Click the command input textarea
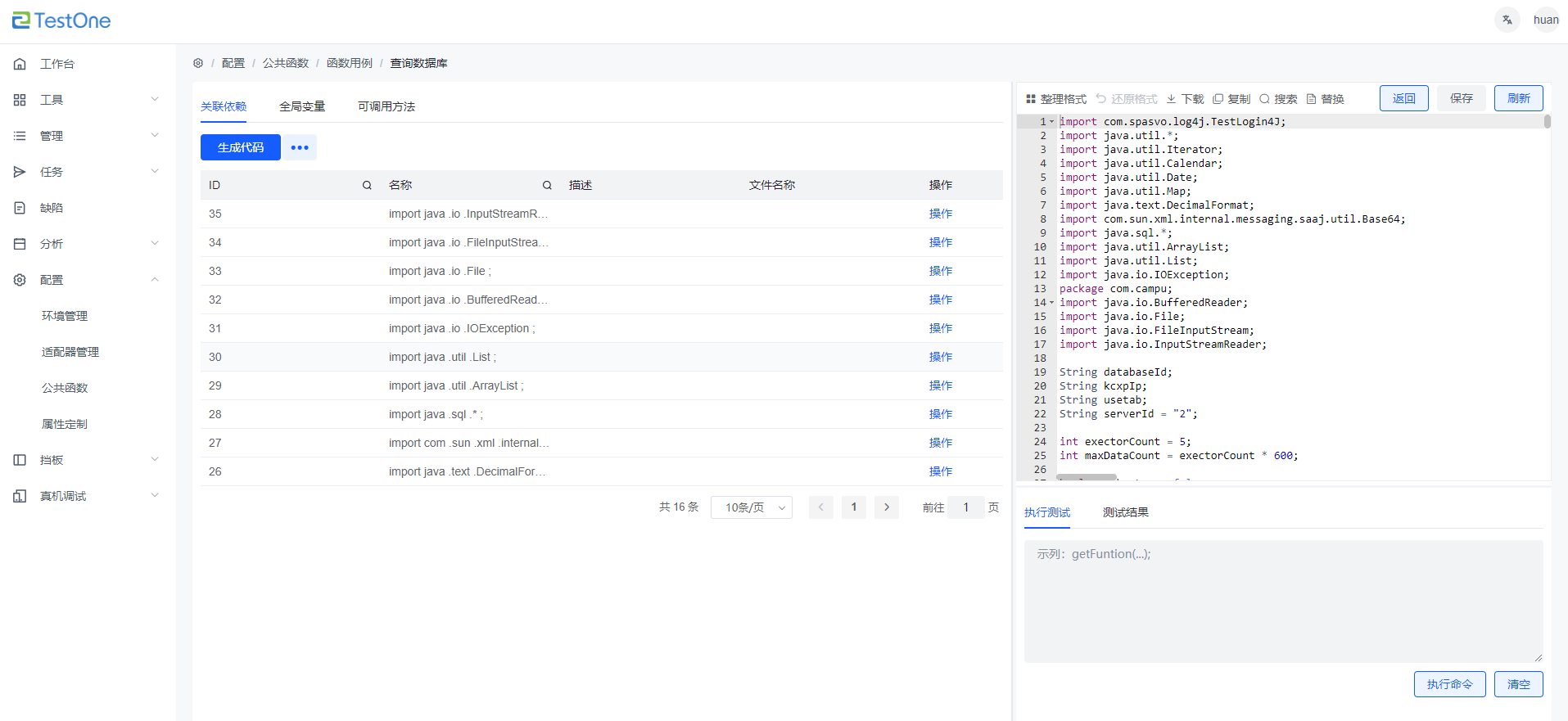The height and width of the screenshot is (721, 1568). point(1284,602)
